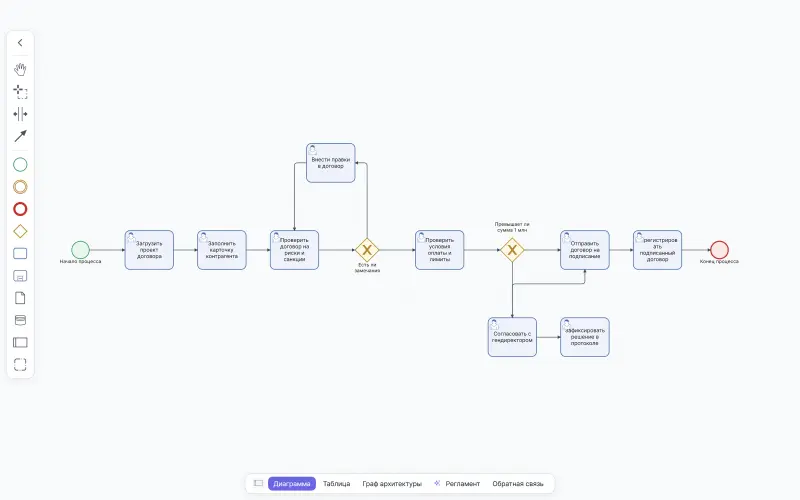Open the Обратная связь tab
The image size is (800, 500).
(518, 484)
